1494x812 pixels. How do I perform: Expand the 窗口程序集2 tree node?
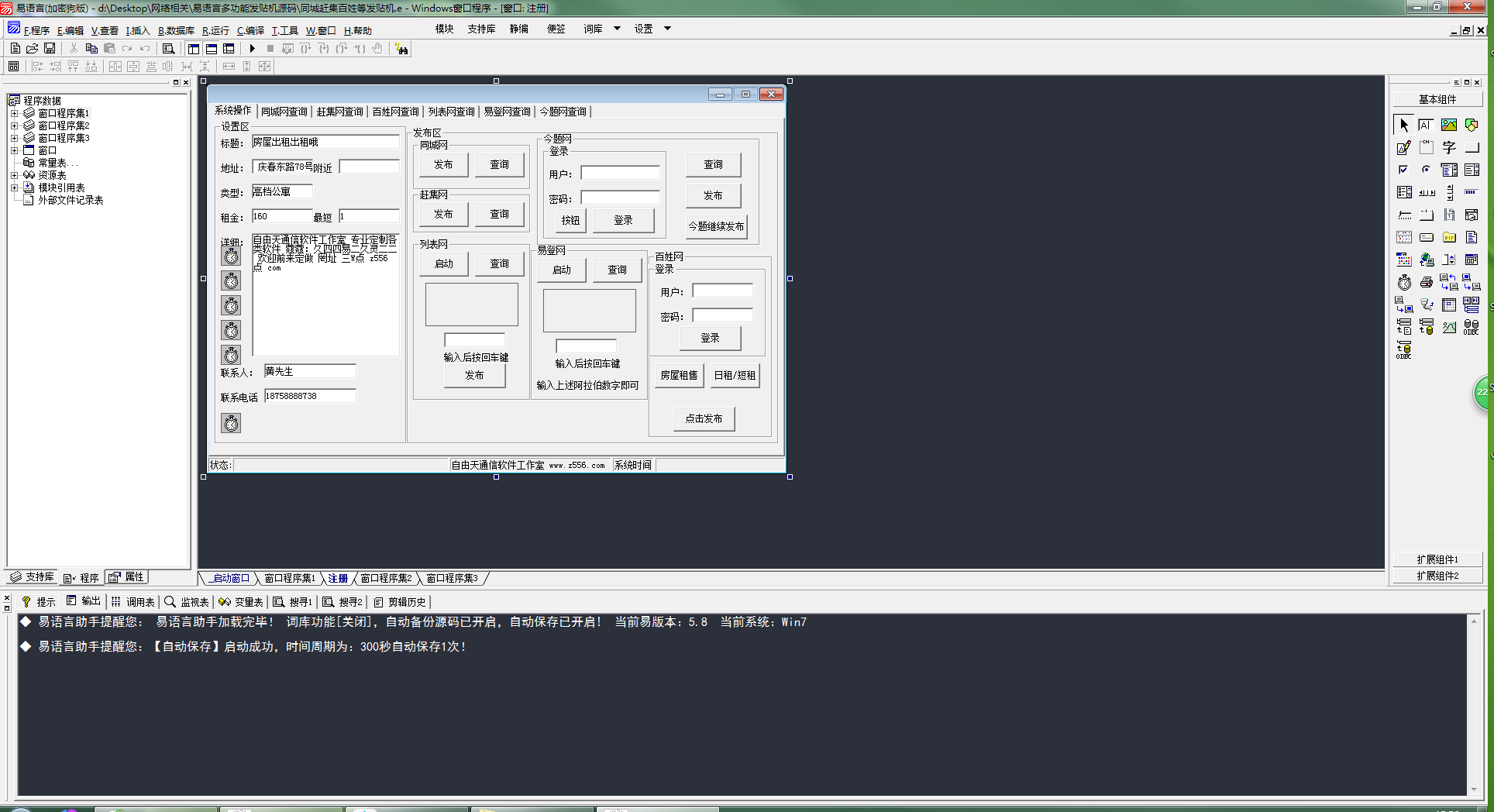(14, 126)
